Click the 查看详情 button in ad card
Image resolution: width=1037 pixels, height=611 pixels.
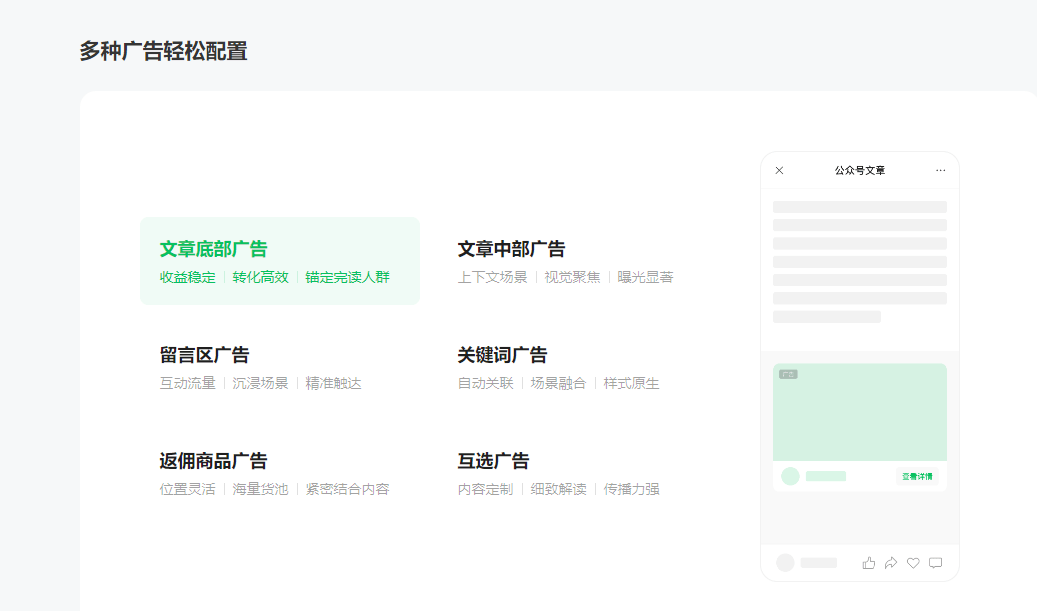click(916, 477)
